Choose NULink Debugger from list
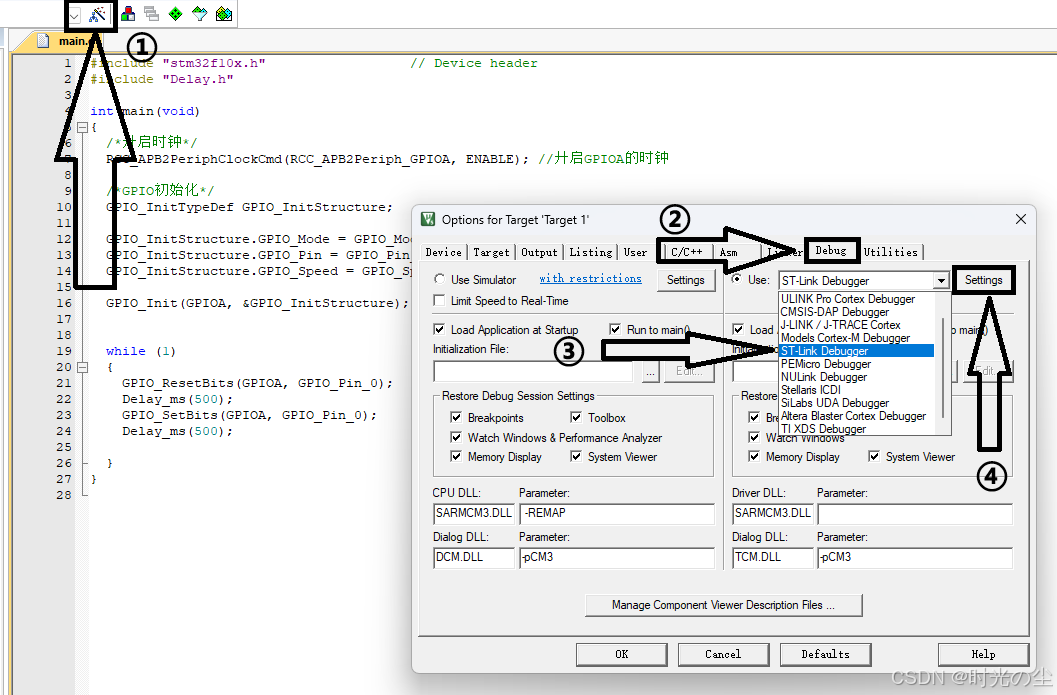1057x695 pixels. click(x=824, y=377)
